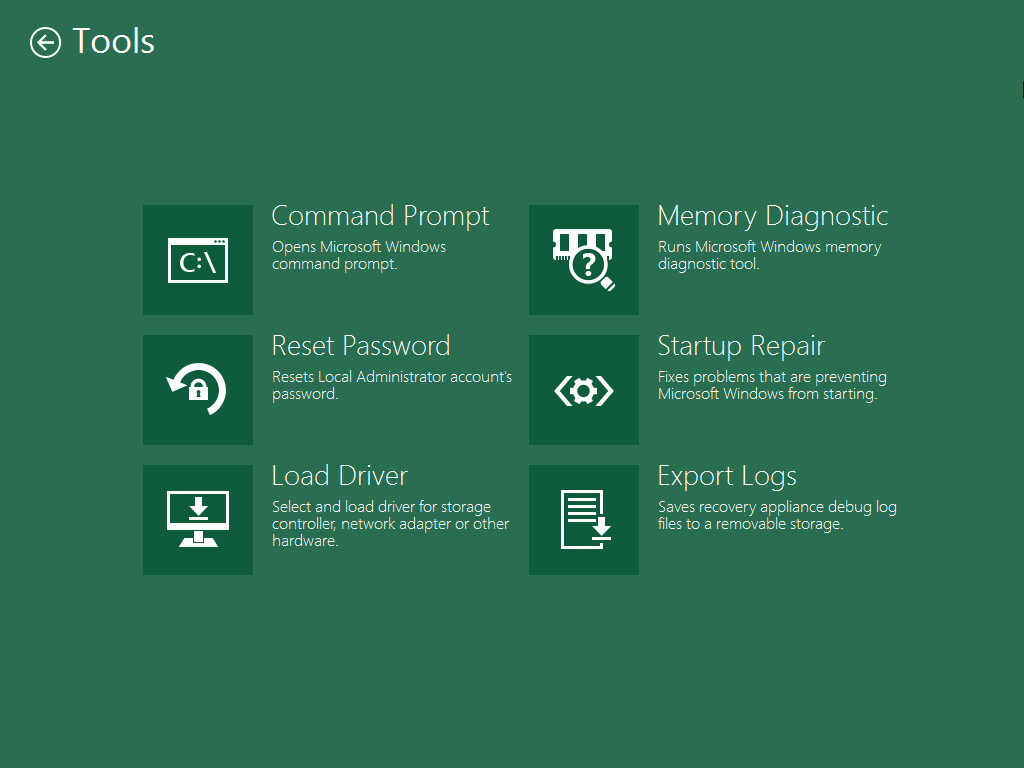
Task: Select the Reset Password lock icon
Action: pyautogui.click(x=197, y=389)
